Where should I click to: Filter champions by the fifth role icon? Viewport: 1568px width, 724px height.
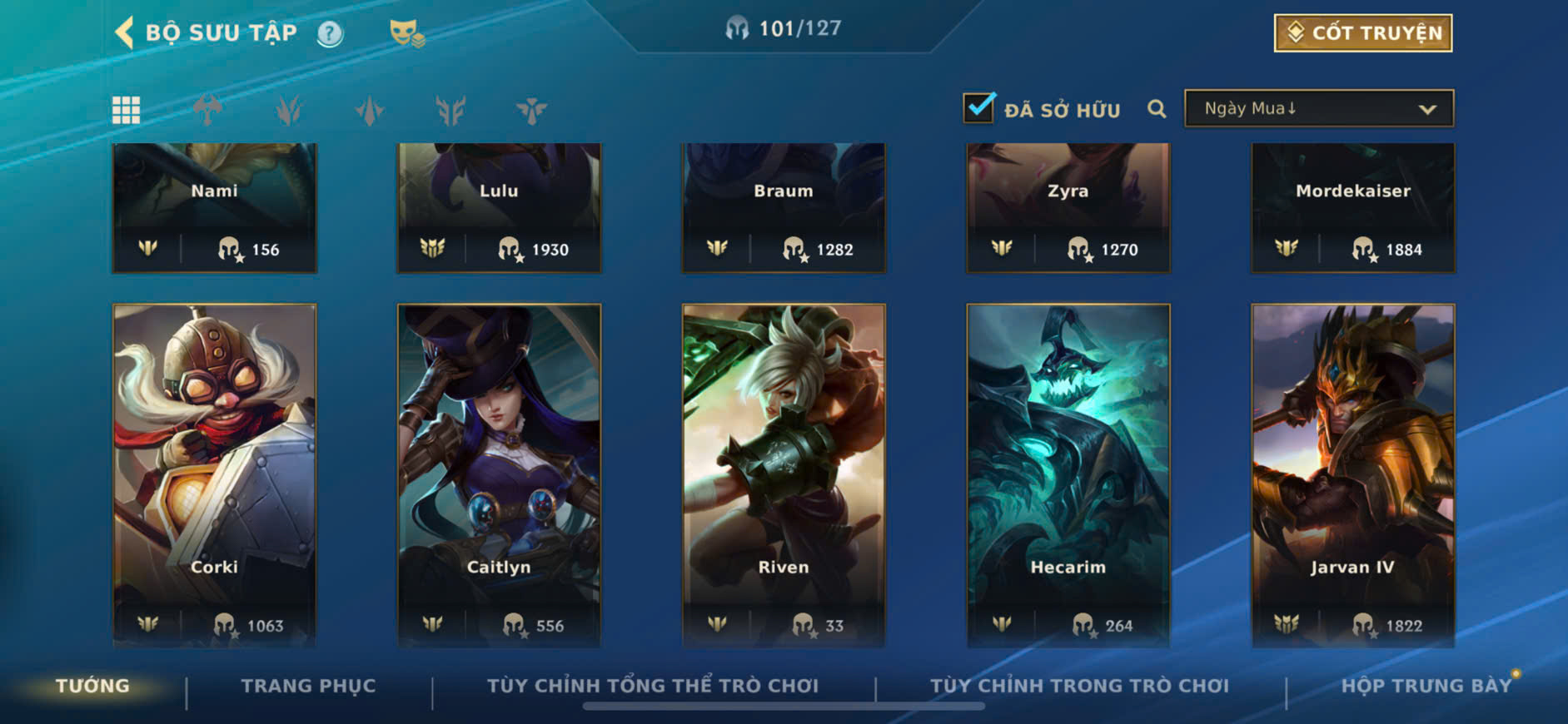tap(531, 110)
